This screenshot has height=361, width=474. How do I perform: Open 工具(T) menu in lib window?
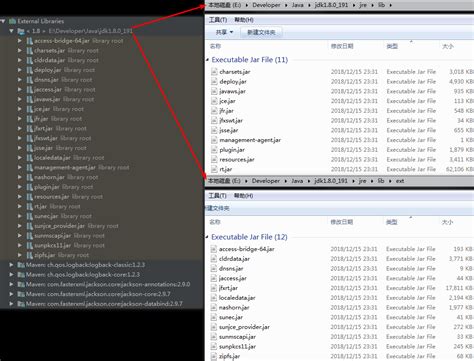[218, 20]
